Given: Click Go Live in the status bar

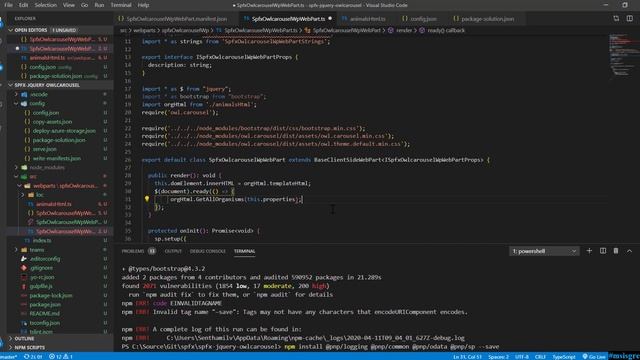Looking at the screenshot, I should 594,356.
